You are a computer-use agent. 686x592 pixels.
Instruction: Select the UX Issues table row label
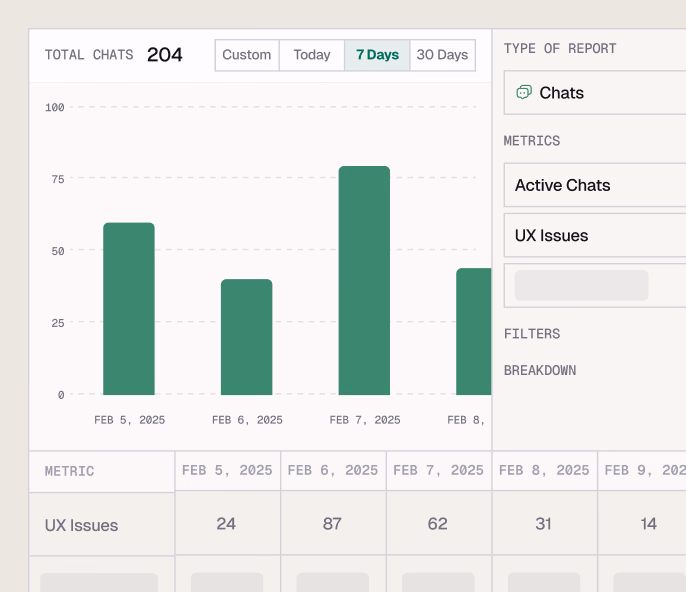coord(82,525)
